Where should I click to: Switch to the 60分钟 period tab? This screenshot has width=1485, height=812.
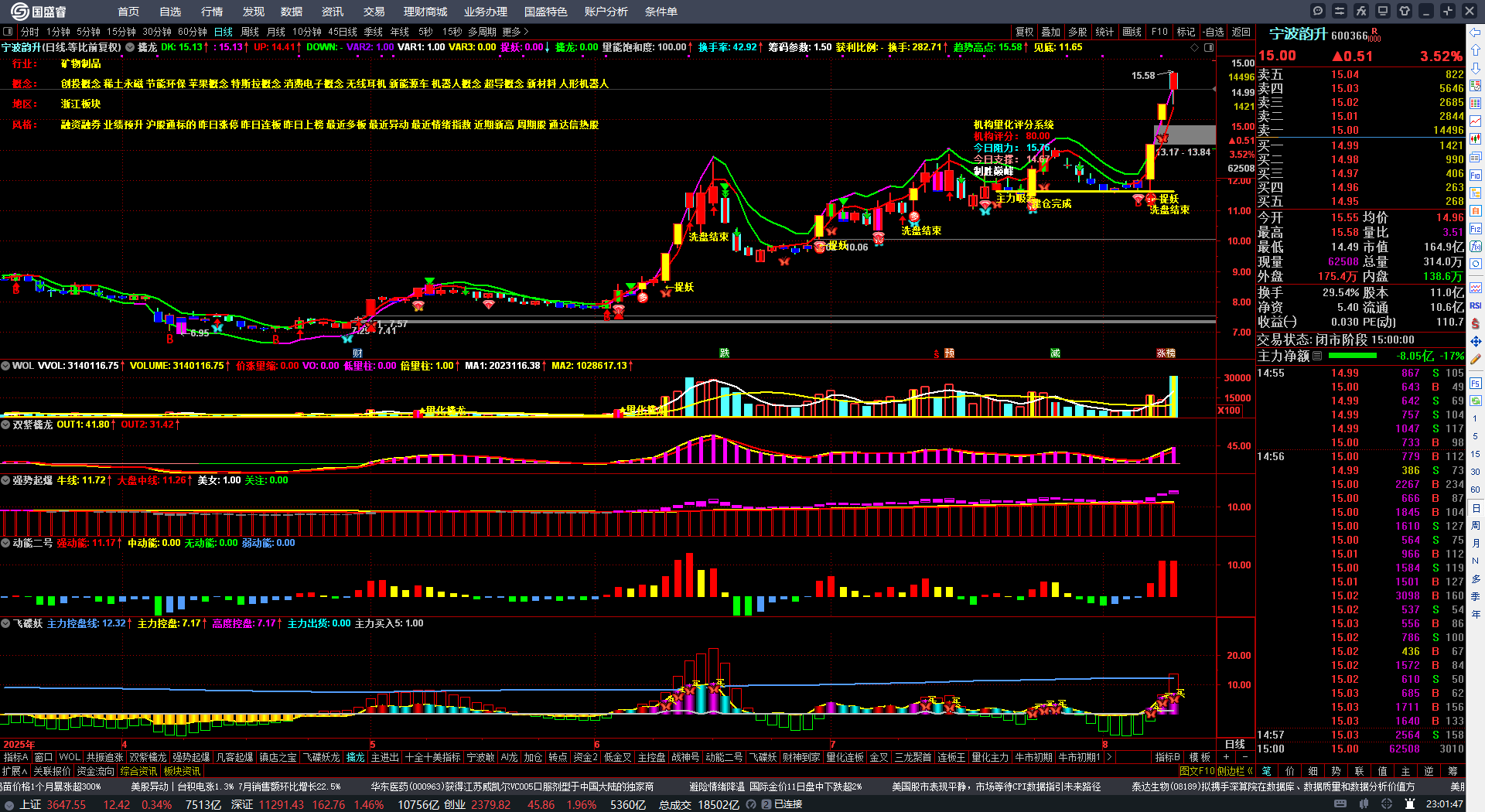pyautogui.click(x=193, y=32)
